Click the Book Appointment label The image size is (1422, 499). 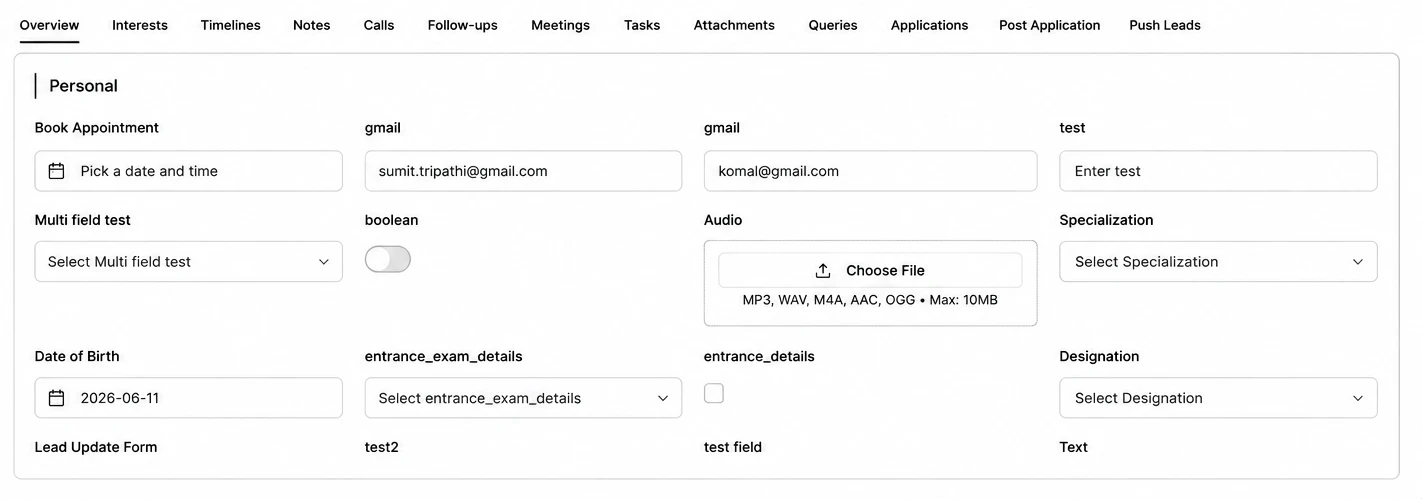tap(97, 128)
